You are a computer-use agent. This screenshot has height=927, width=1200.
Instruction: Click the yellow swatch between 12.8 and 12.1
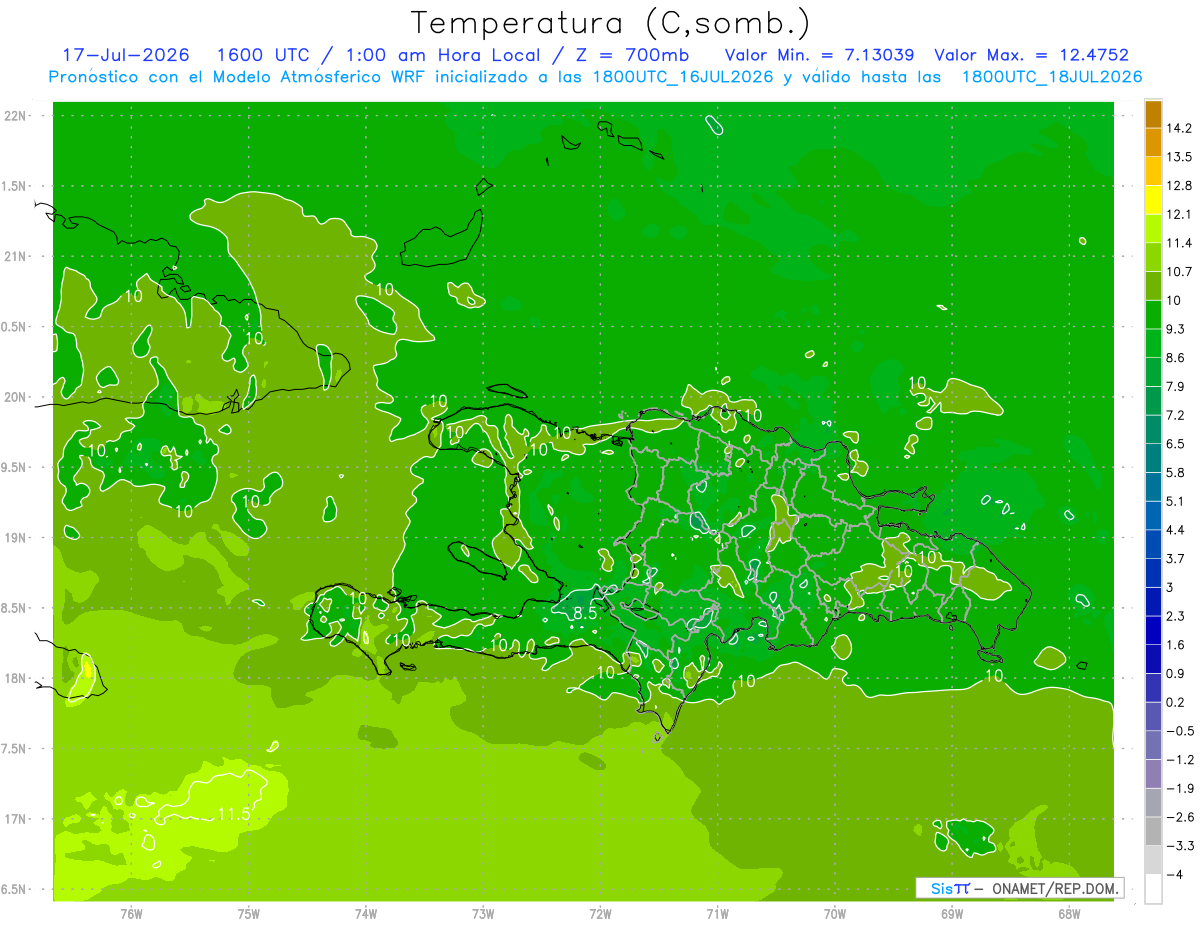pyautogui.click(x=1153, y=200)
